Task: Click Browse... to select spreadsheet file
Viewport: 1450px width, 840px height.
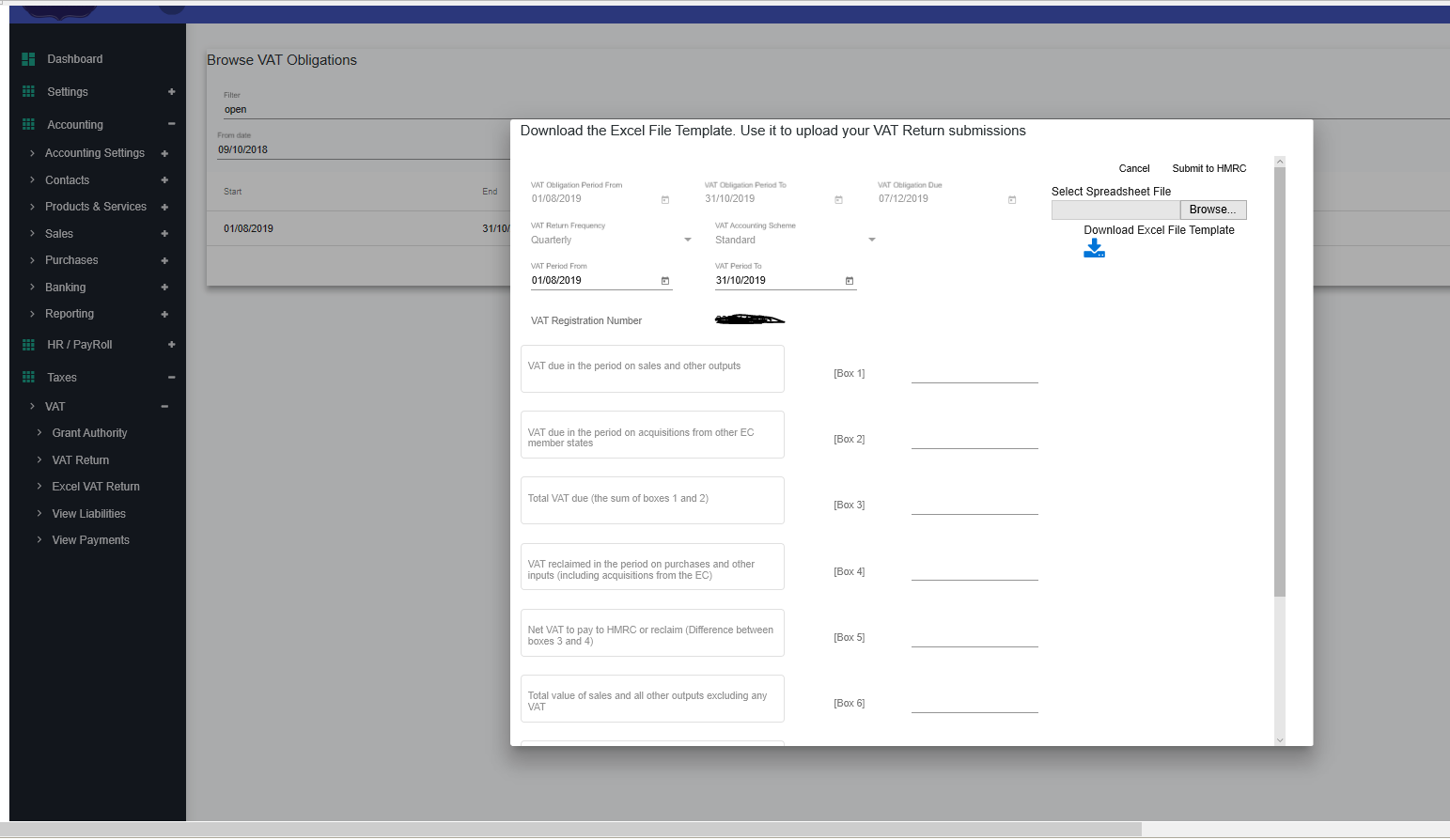Action: [x=1212, y=210]
